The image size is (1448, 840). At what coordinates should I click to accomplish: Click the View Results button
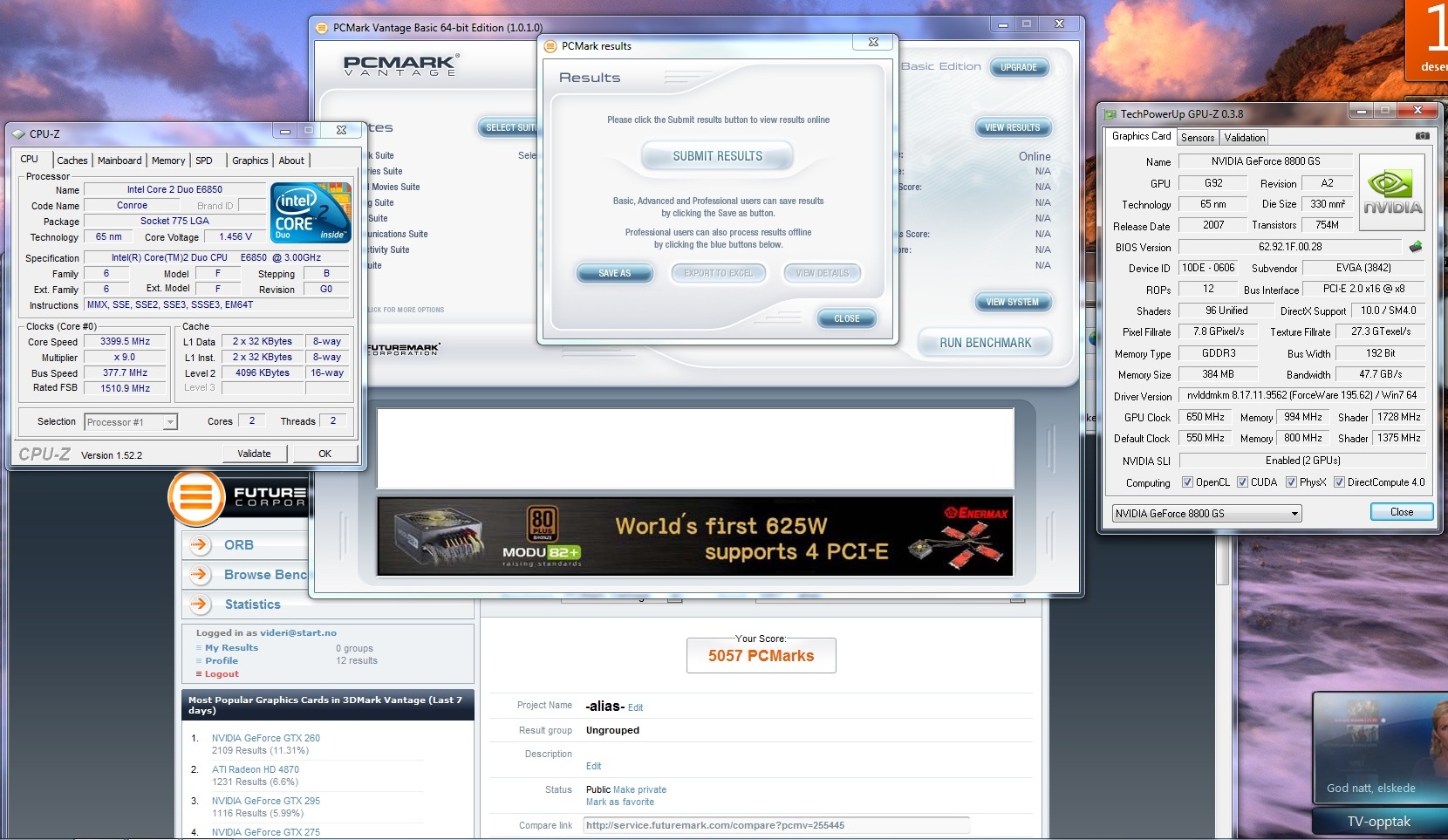pyautogui.click(x=1012, y=127)
